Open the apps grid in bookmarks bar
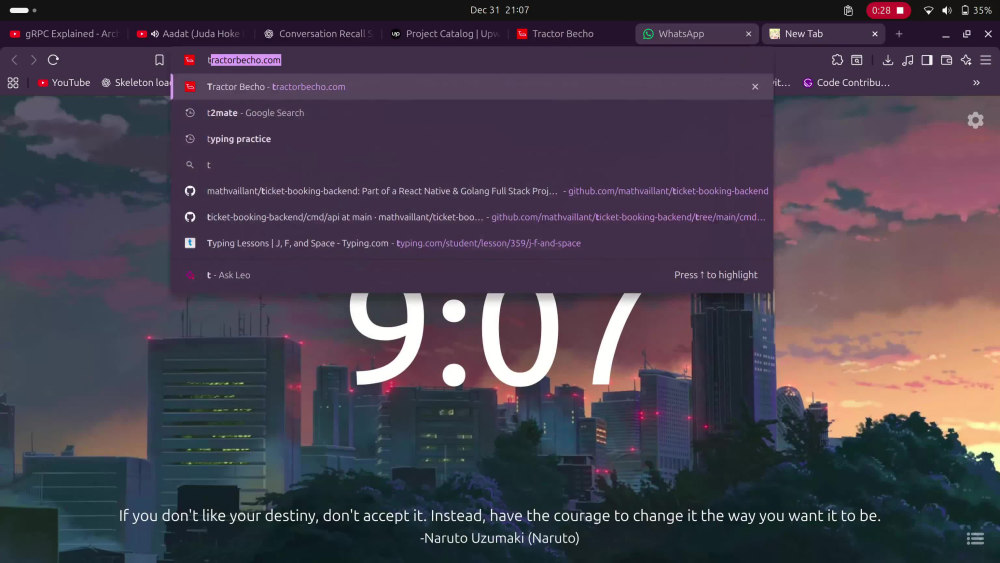This screenshot has width=1000, height=563. pyautogui.click(x=13, y=82)
